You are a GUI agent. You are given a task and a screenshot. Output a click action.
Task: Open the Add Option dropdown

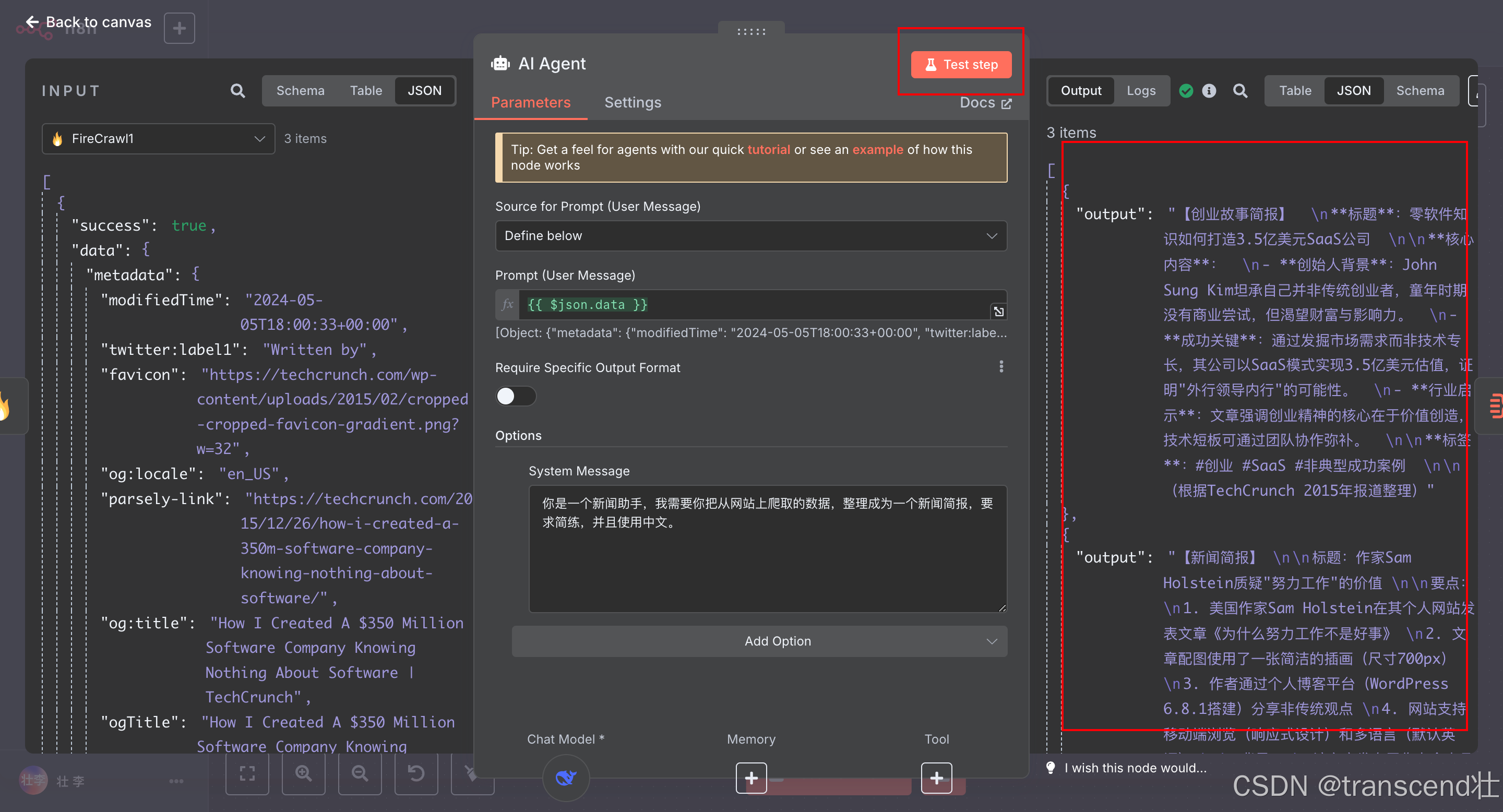[x=759, y=641]
